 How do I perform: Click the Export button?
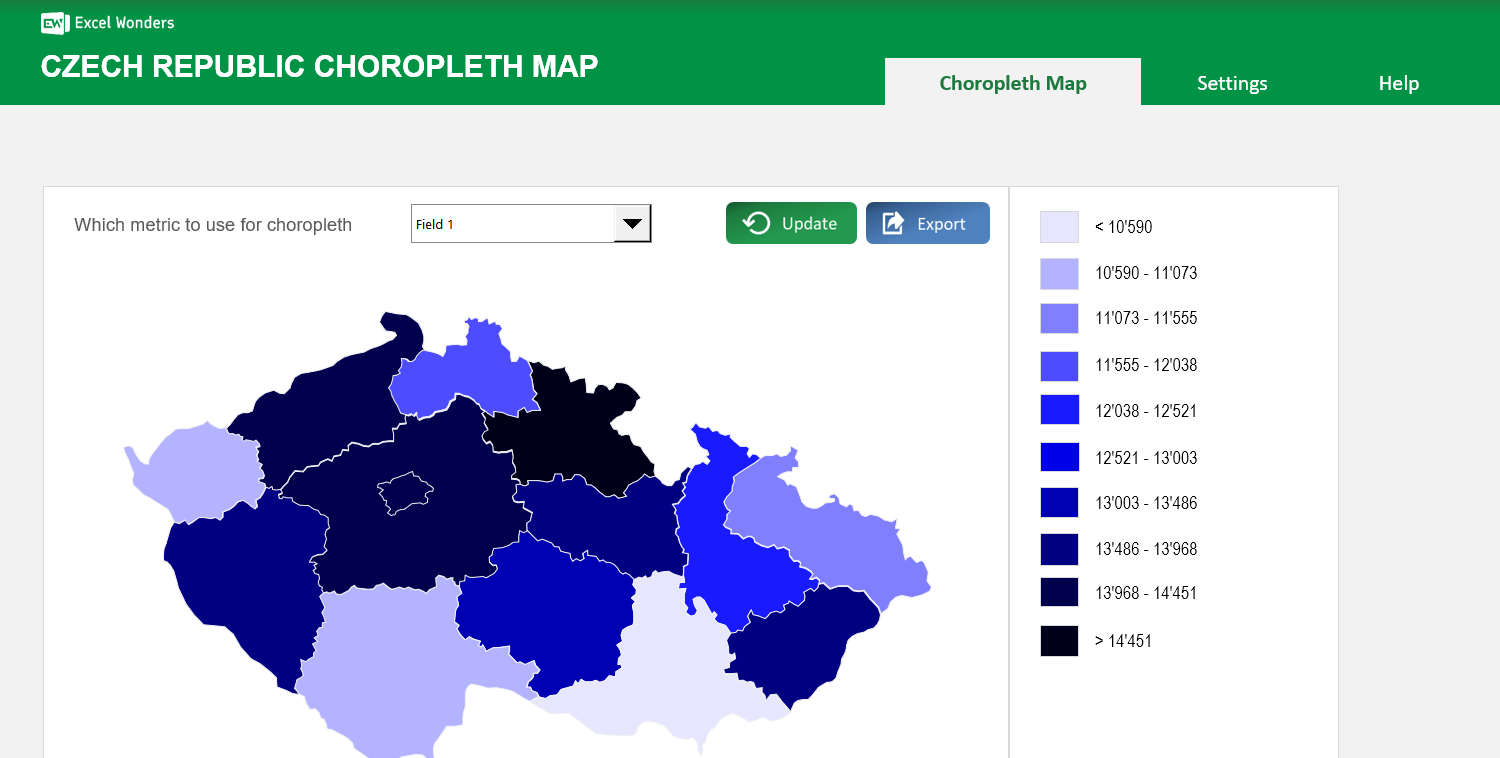927,223
